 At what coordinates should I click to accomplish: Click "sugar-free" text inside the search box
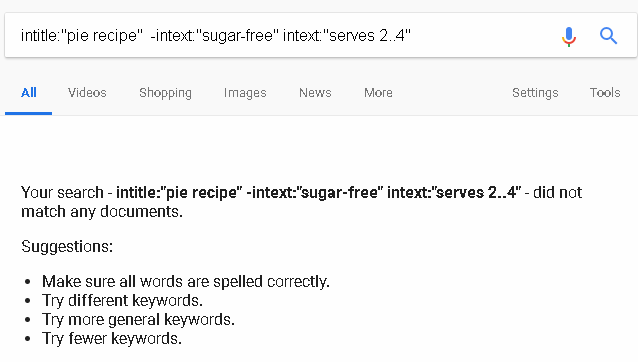(x=238, y=36)
